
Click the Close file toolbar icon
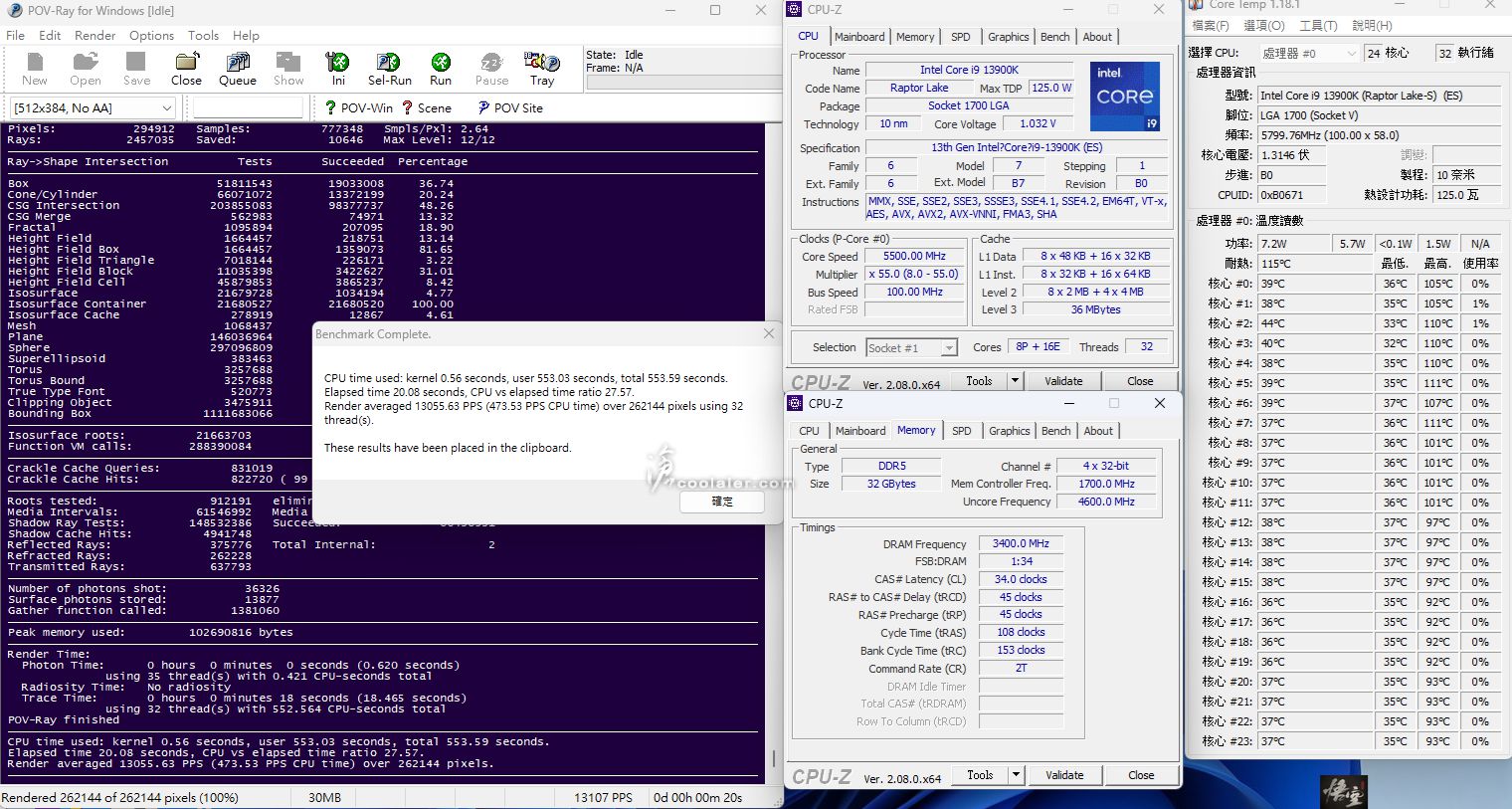(186, 69)
